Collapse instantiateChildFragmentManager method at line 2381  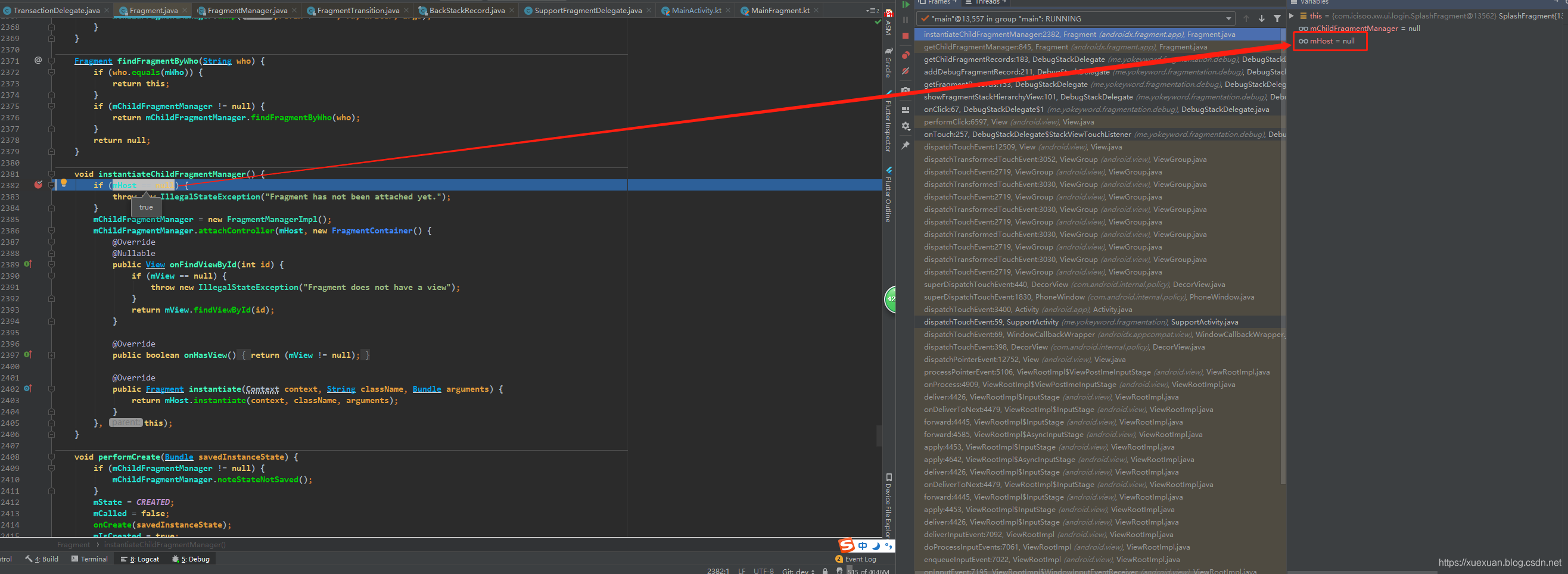(x=51, y=173)
